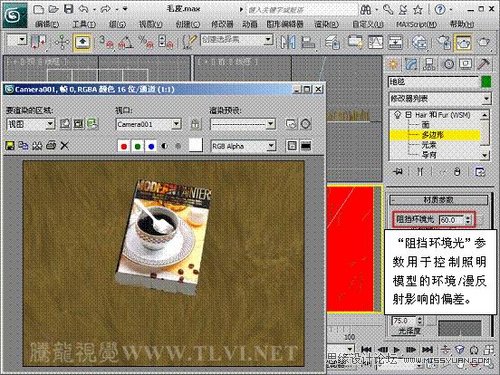500x375 pixels.
Task: Toggle the red channel button
Action: (124, 146)
